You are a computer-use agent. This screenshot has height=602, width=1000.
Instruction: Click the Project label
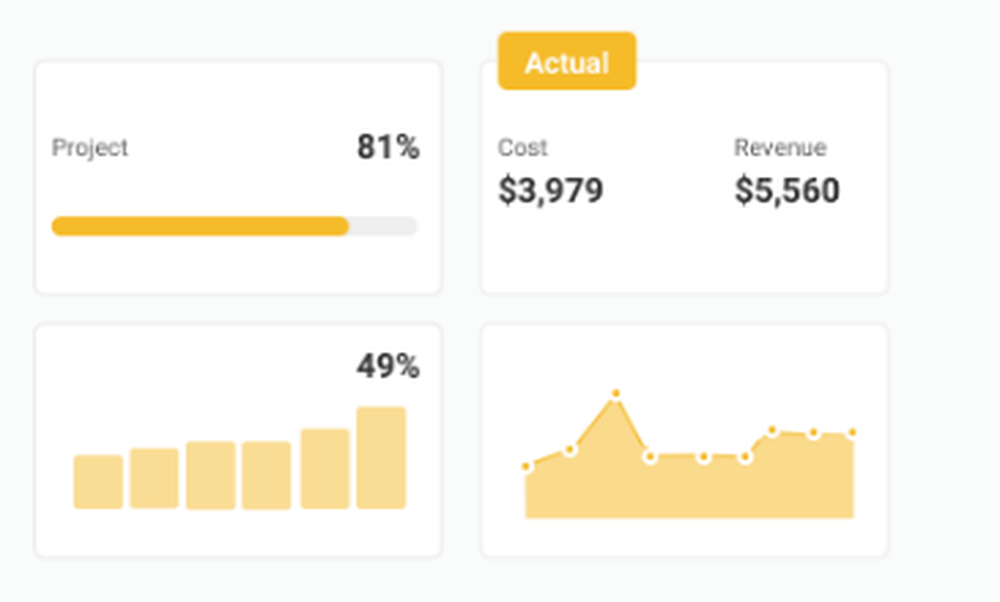(90, 148)
